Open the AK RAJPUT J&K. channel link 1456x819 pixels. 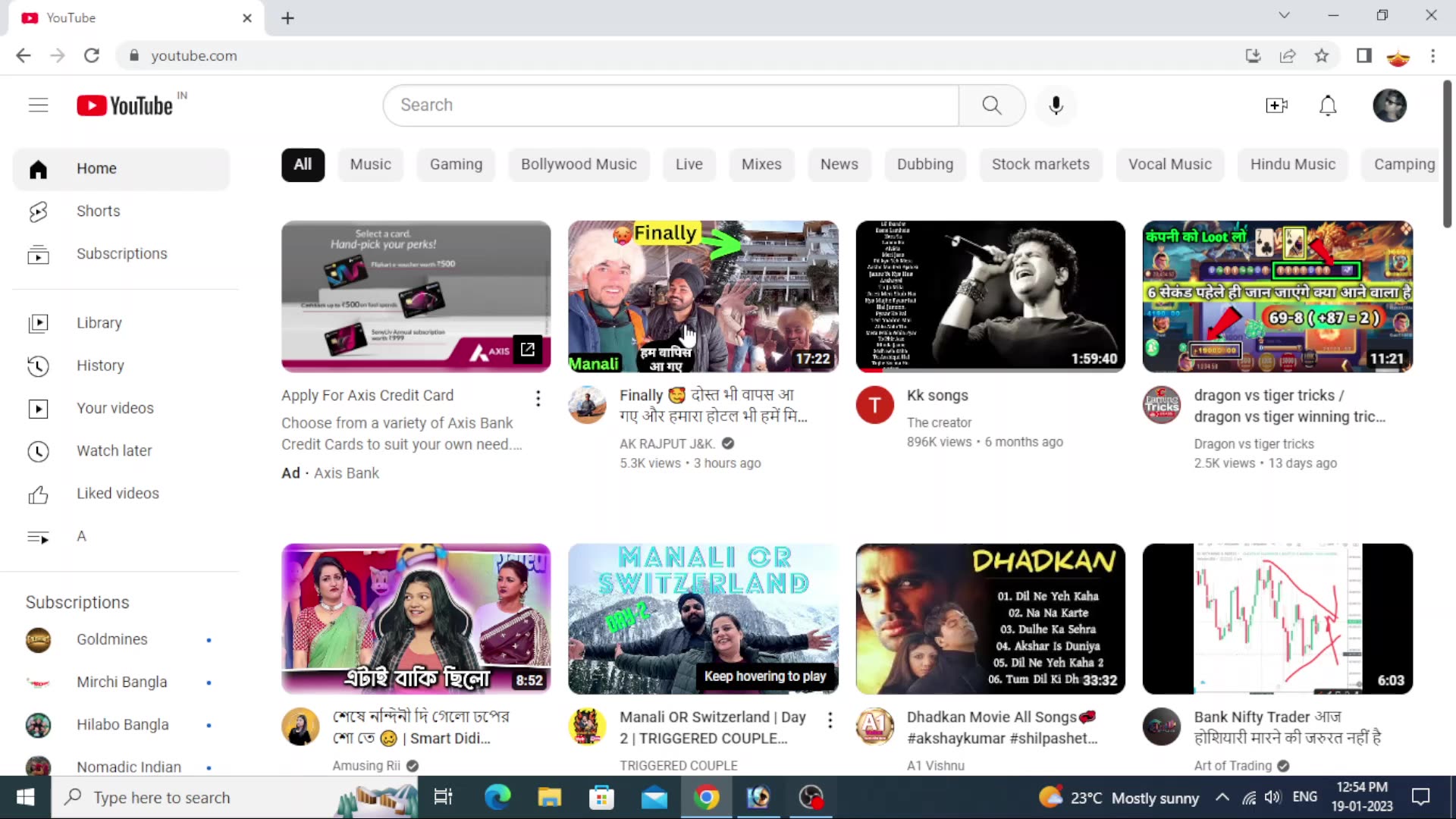pyautogui.click(x=667, y=444)
